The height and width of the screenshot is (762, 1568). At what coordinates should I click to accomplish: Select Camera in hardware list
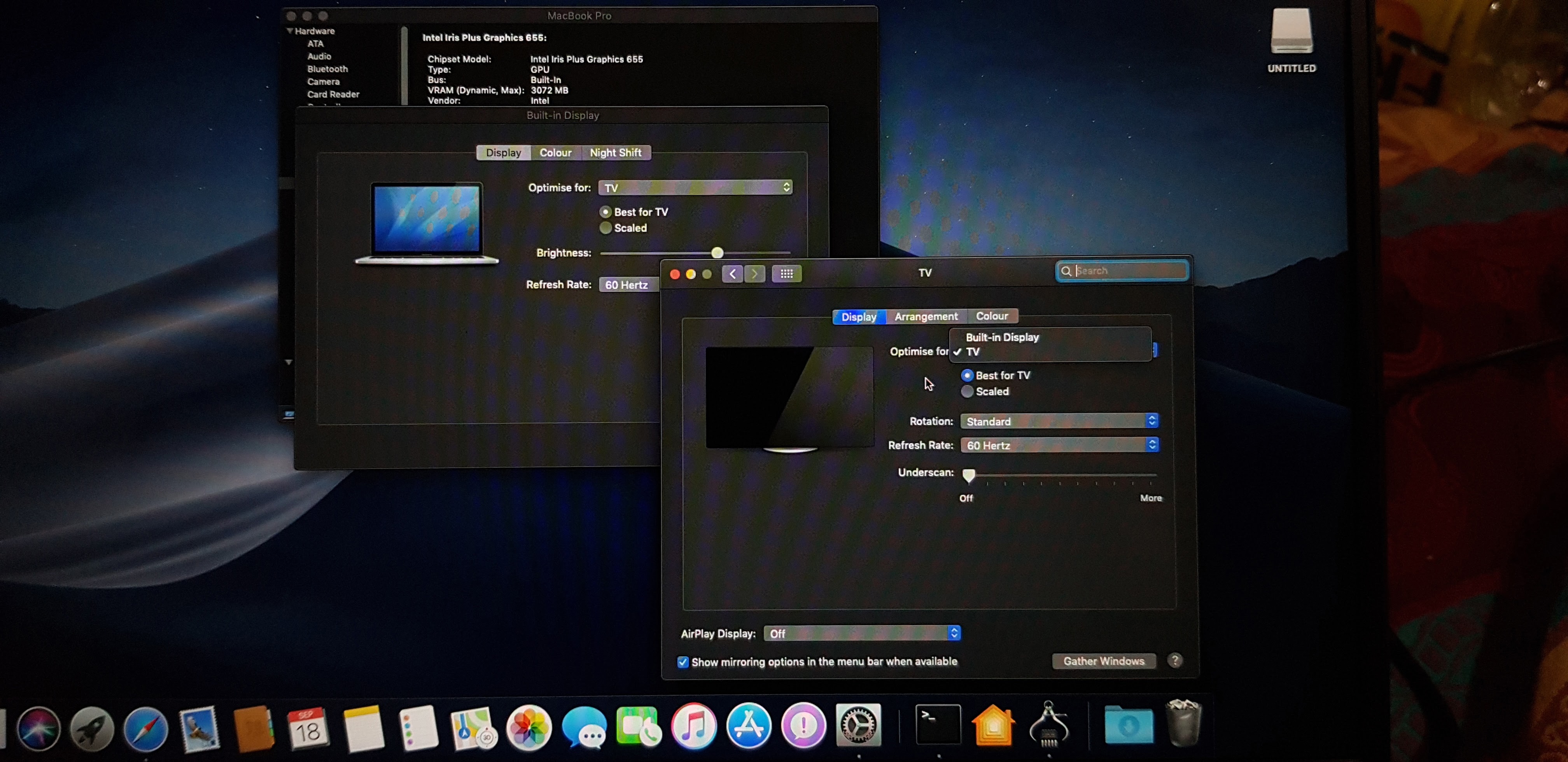point(323,82)
